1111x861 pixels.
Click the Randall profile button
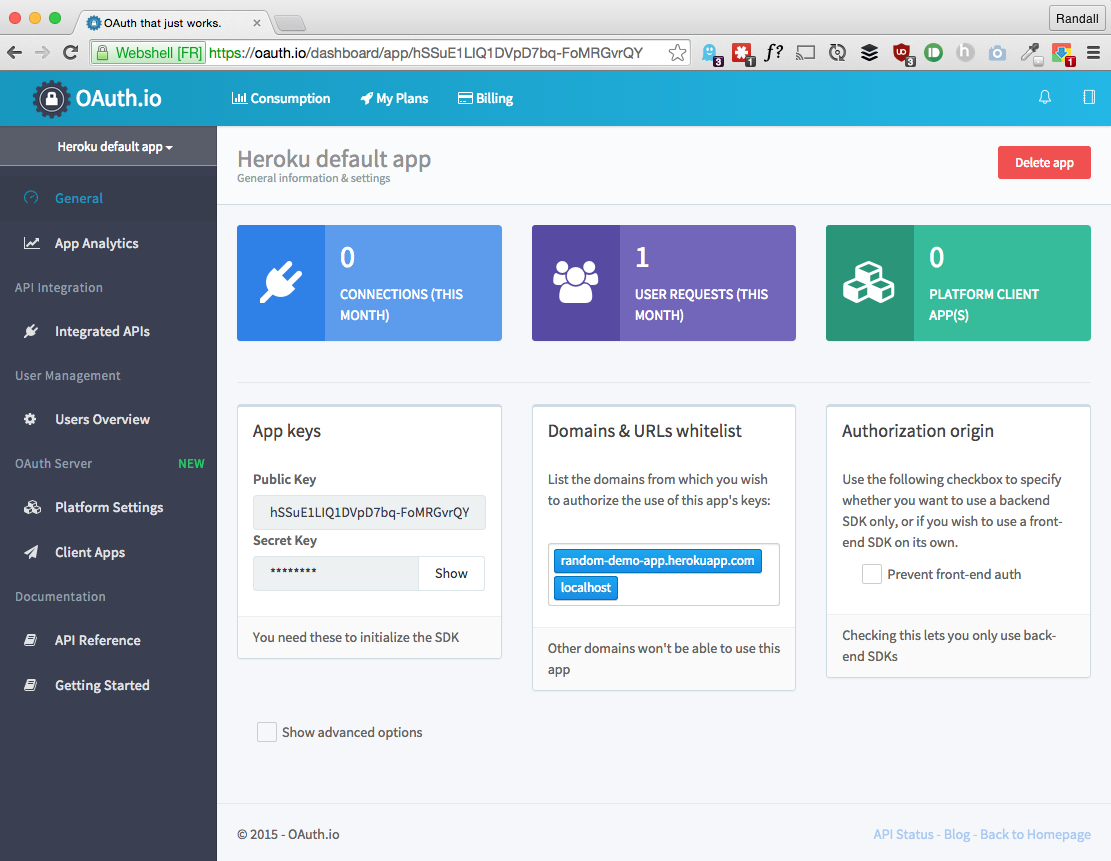(1076, 18)
